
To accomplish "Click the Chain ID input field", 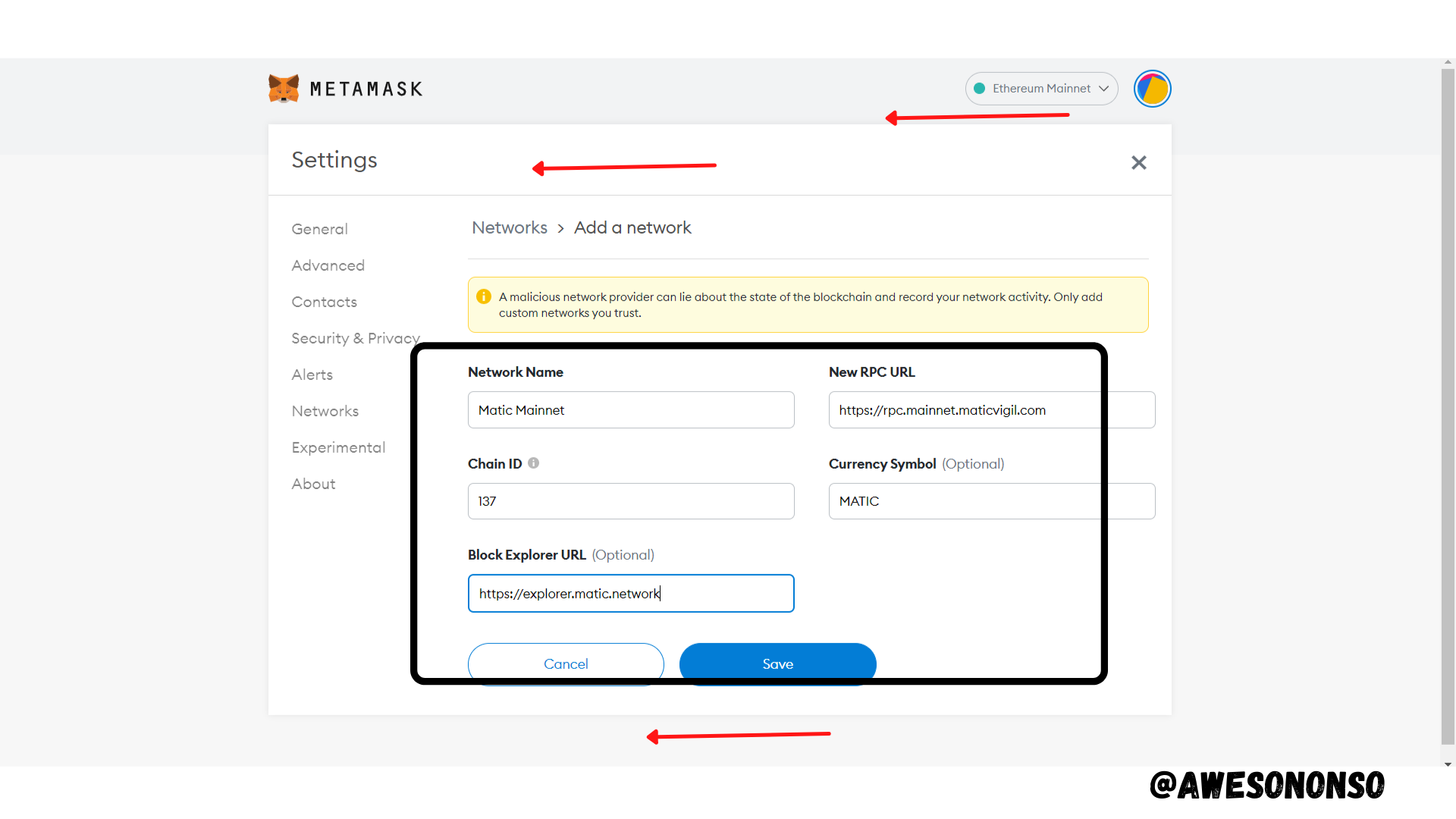I will coord(631,501).
